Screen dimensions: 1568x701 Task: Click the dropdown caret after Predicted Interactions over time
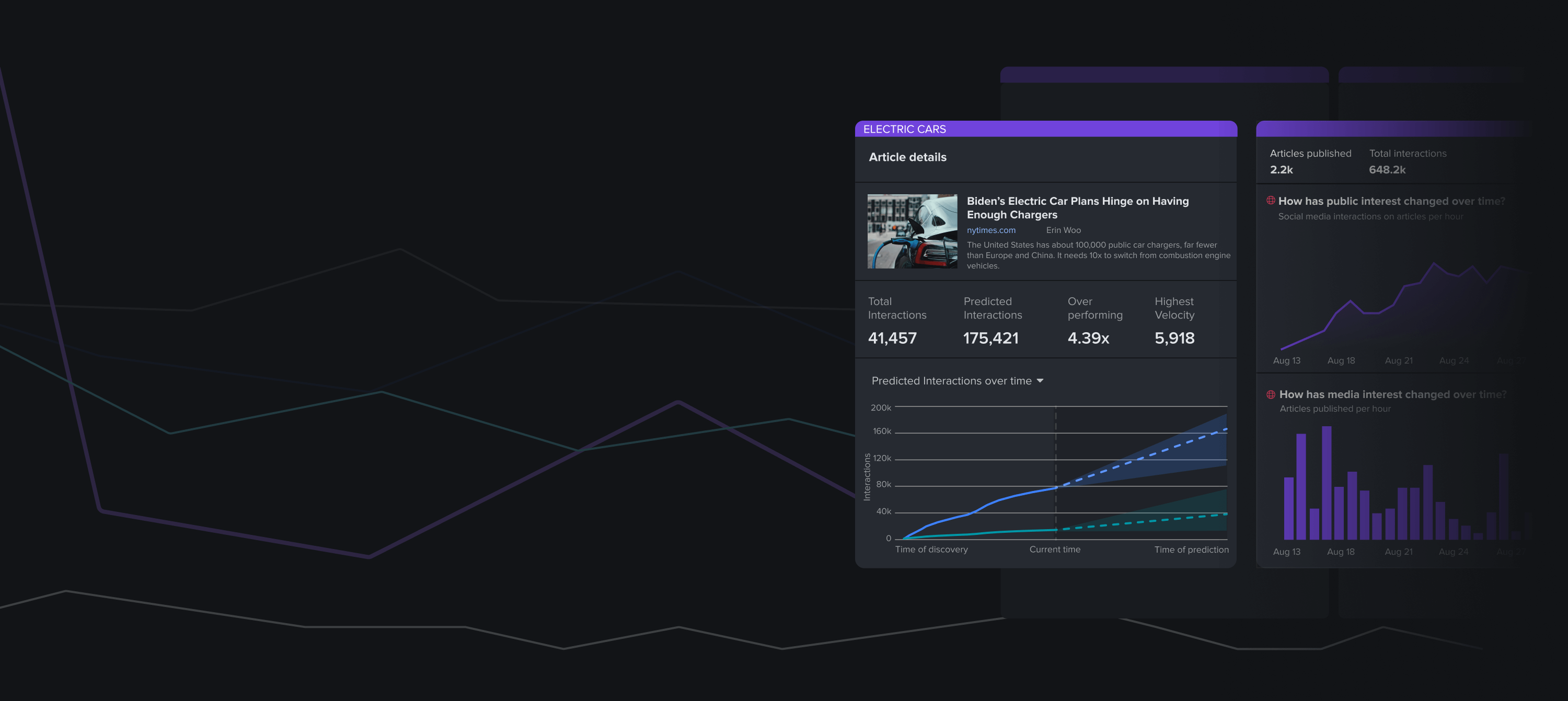1040,381
